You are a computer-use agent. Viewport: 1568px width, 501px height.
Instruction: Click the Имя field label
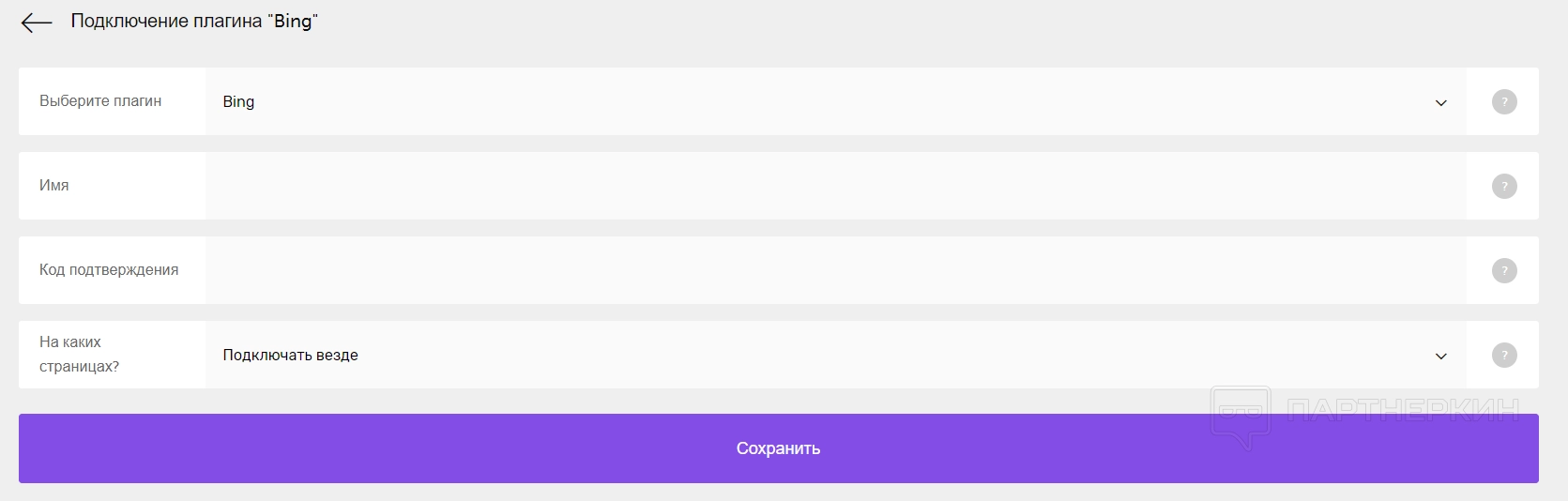[x=54, y=186]
